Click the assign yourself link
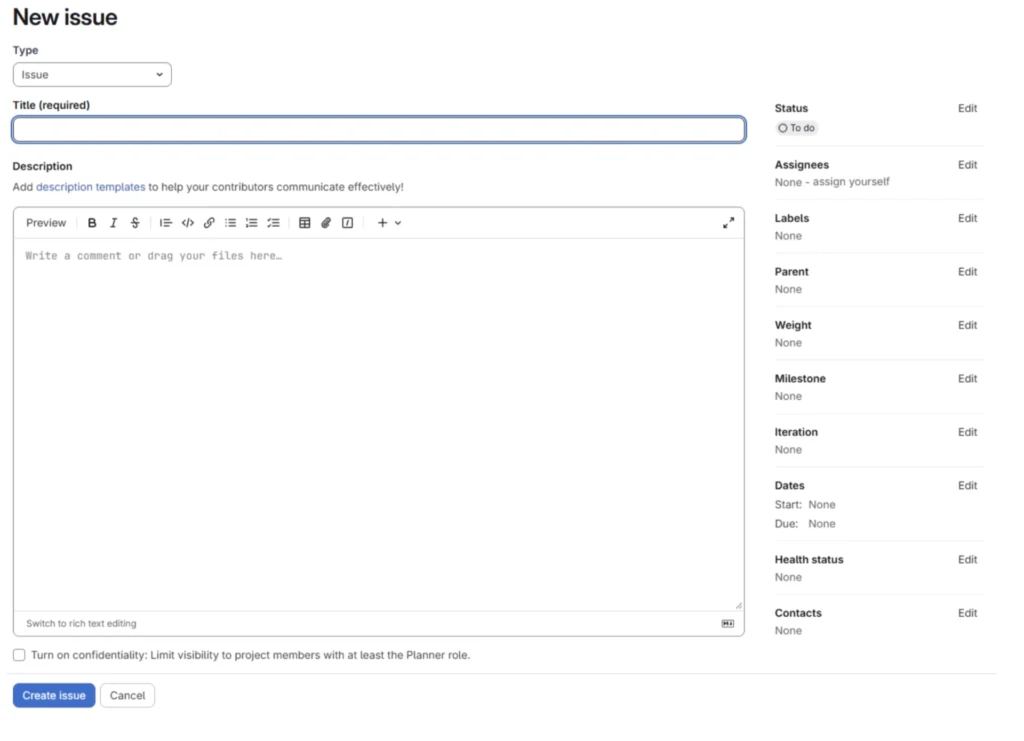 851,182
